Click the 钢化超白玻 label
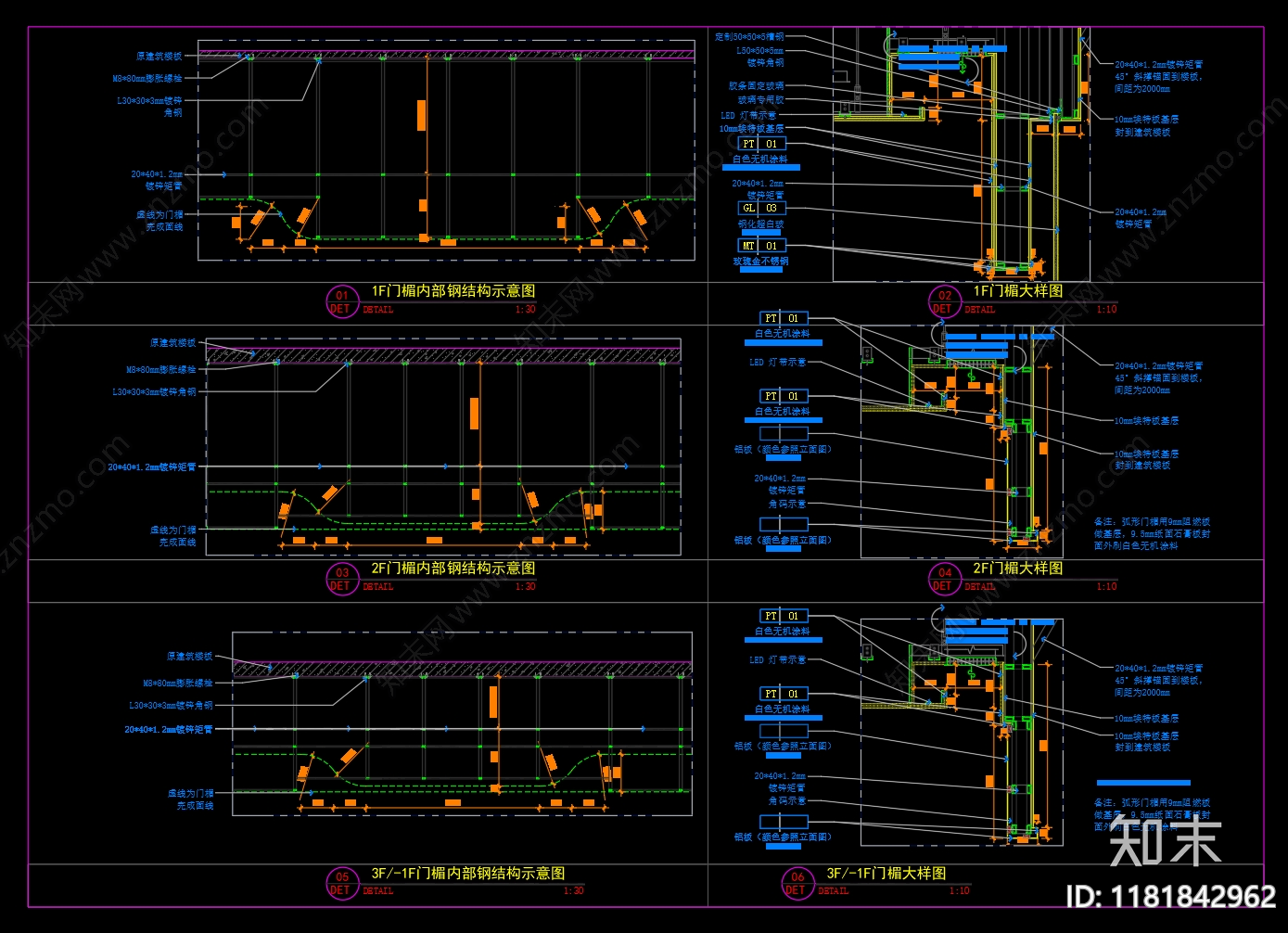The height and width of the screenshot is (933, 1288). coord(761,224)
